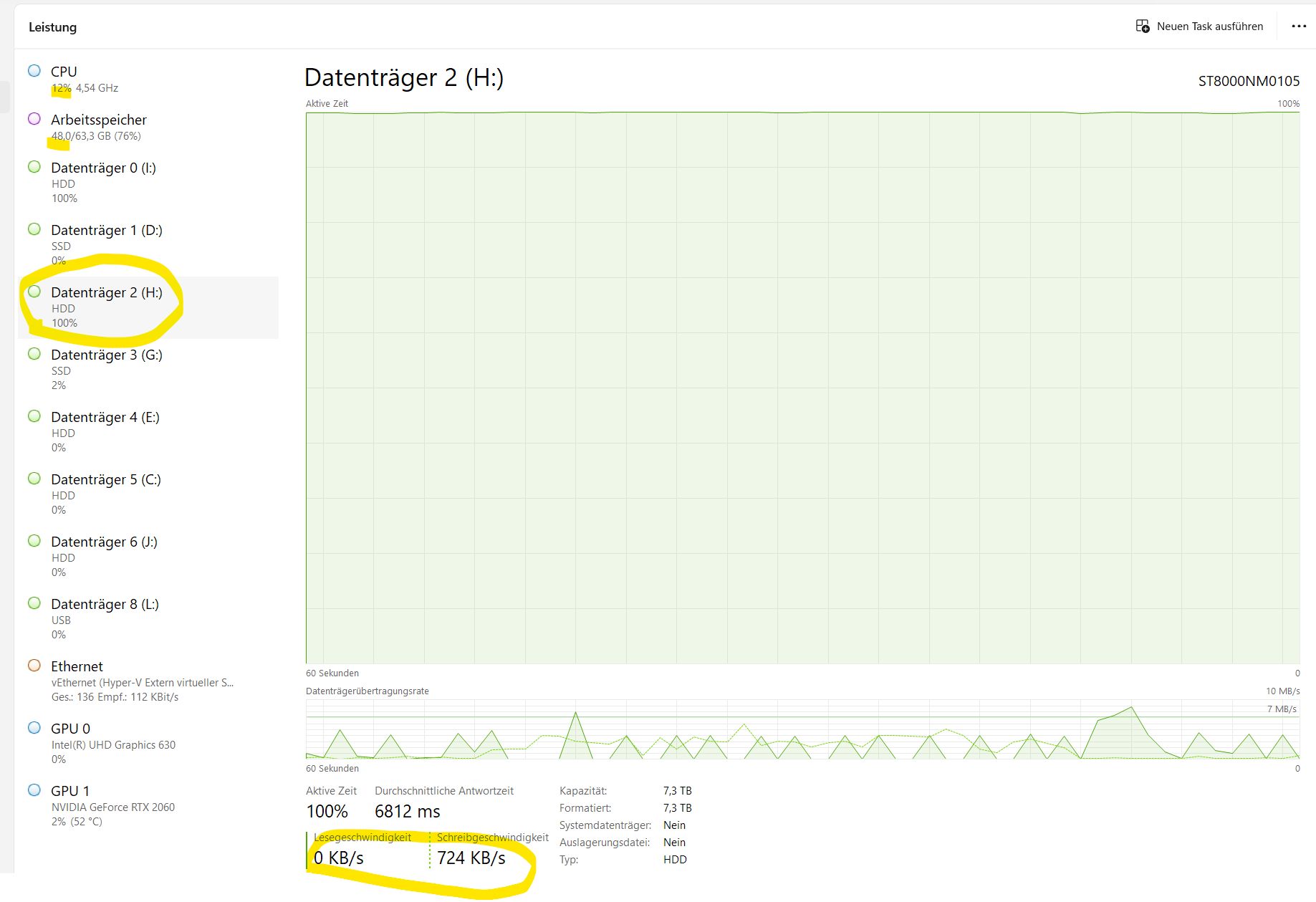Click the Kapazität 7,3 TB value
The width and height of the screenshot is (1316, 902).
coord(677,791)
